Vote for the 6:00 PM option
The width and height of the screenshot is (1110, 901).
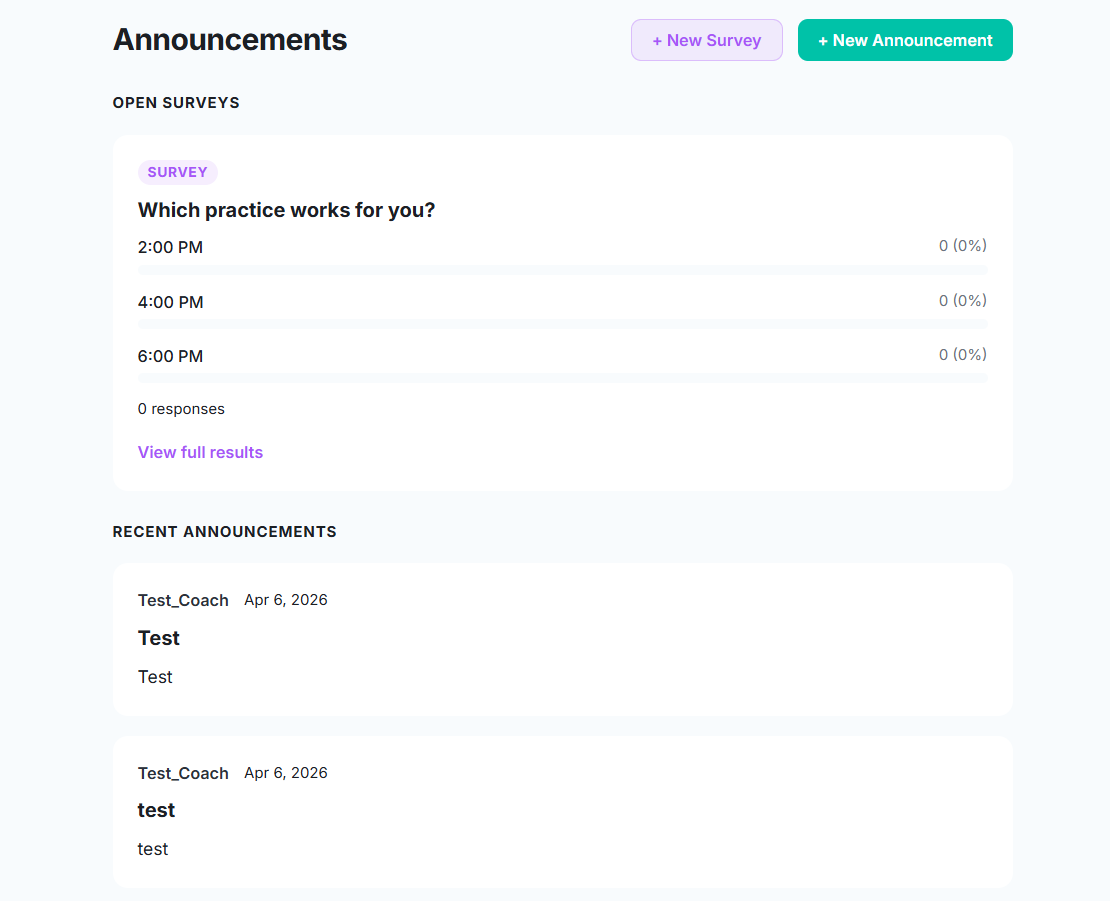(169, 355)
